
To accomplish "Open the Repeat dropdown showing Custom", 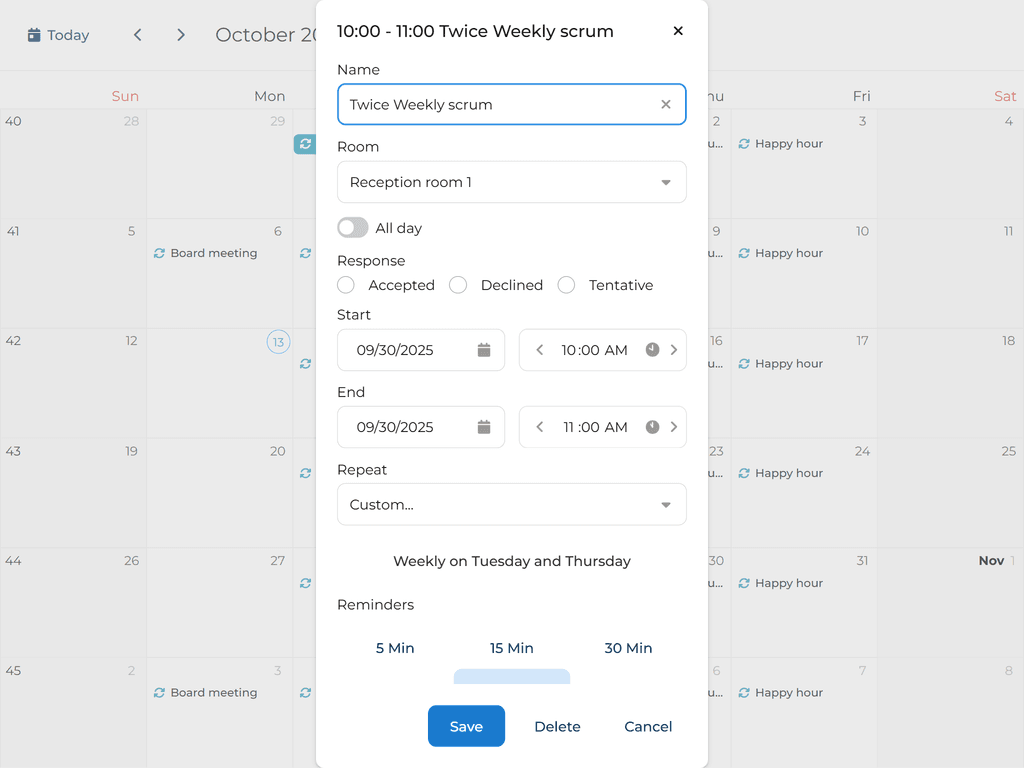I will [x=511, y=504].
